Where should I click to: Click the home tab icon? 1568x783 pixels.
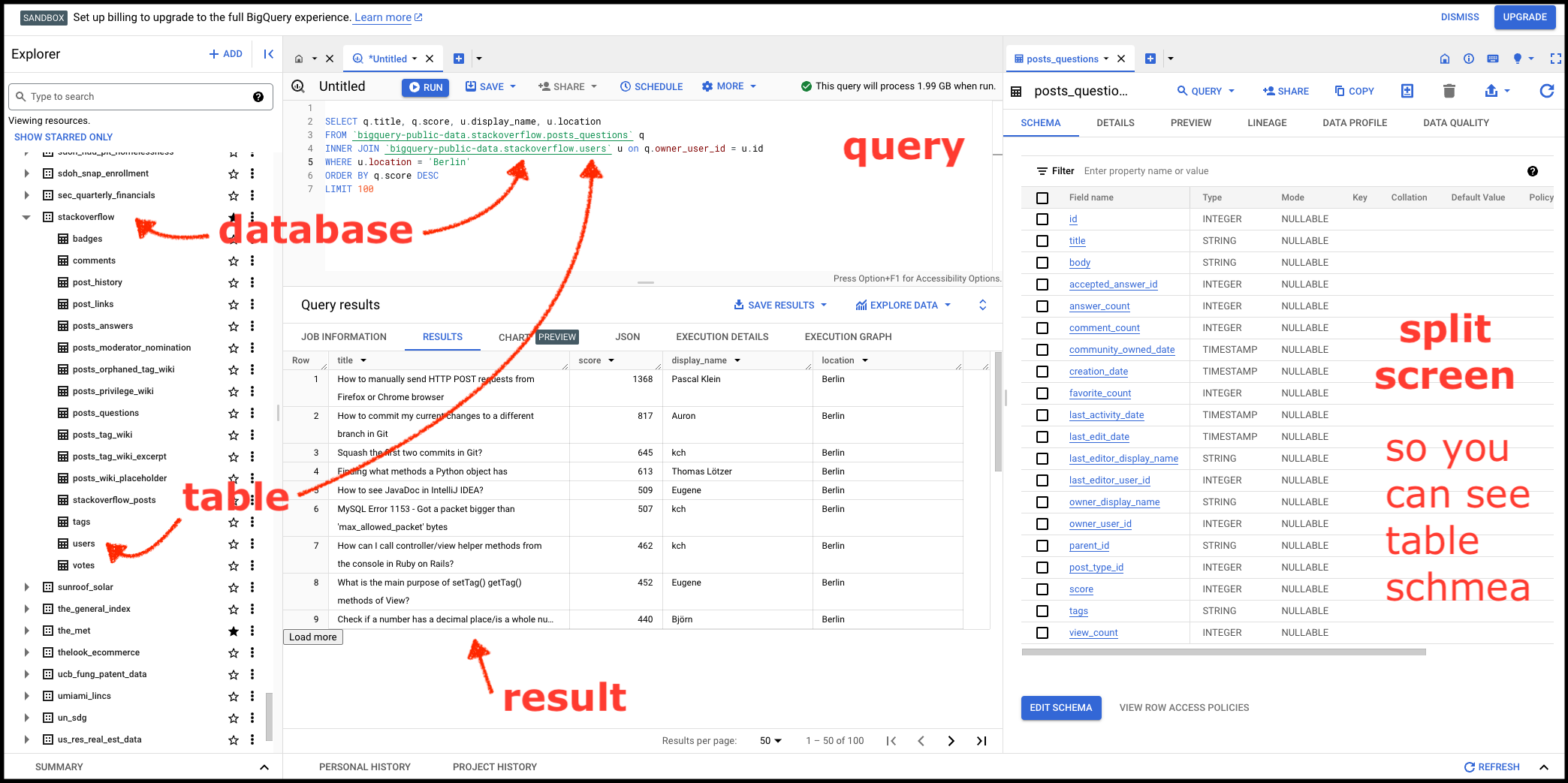coord(299,59)
